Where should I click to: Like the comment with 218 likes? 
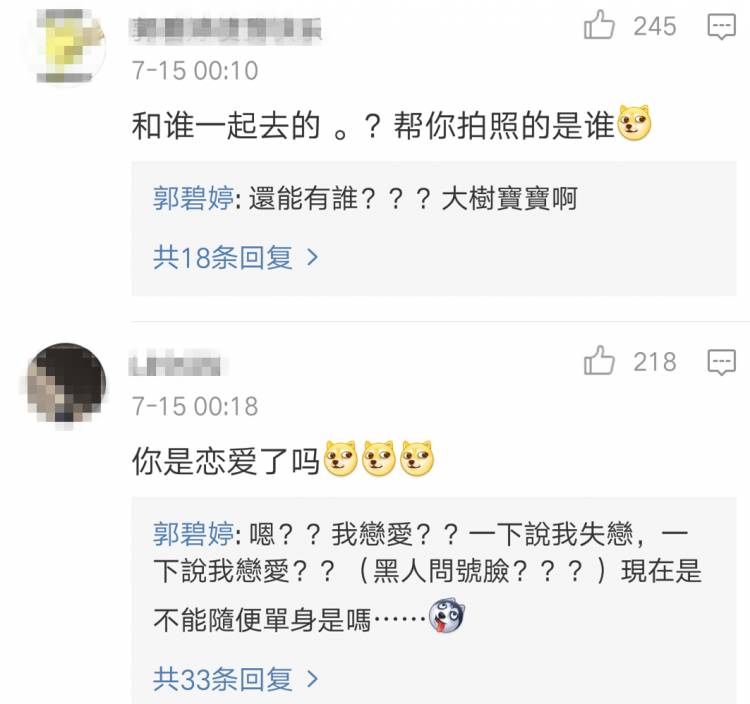click(x=599, y=360)
